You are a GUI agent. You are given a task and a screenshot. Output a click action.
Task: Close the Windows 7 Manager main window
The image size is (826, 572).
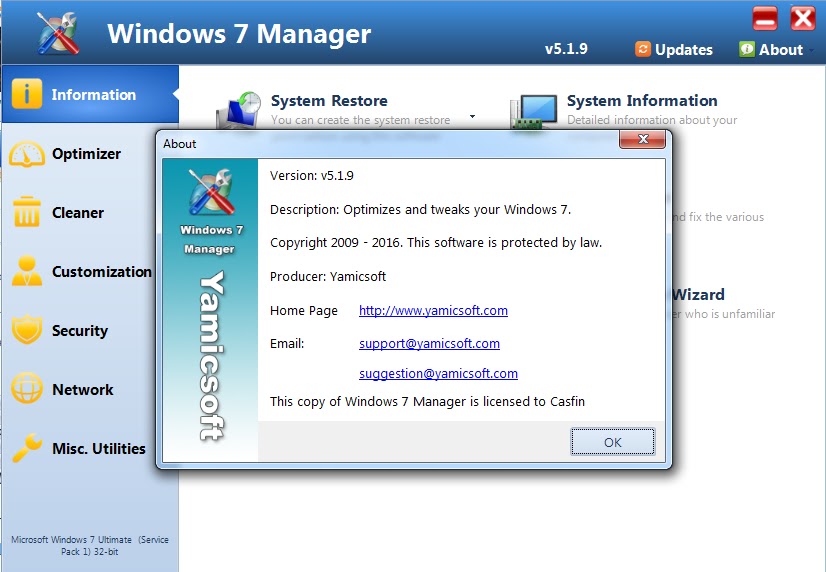point(803,18)
